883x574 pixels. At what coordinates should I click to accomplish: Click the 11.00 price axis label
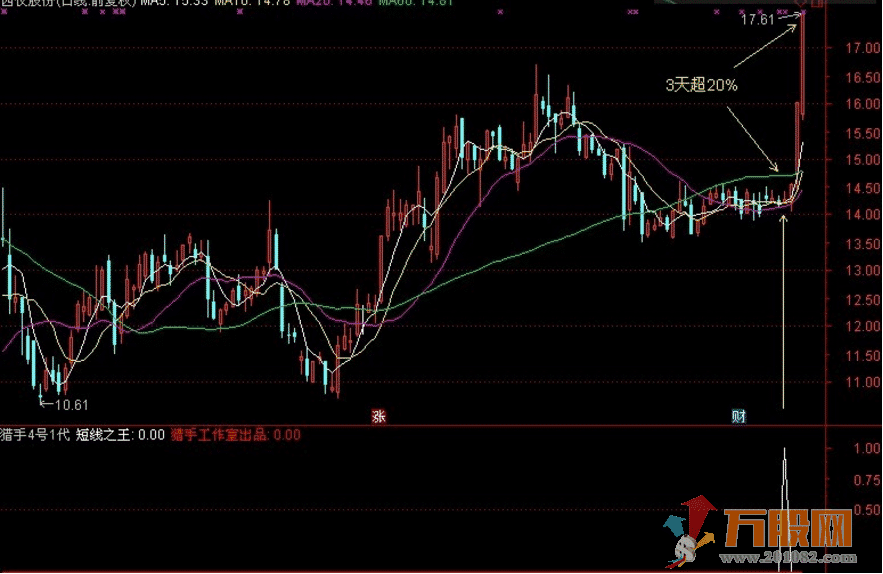863,382
